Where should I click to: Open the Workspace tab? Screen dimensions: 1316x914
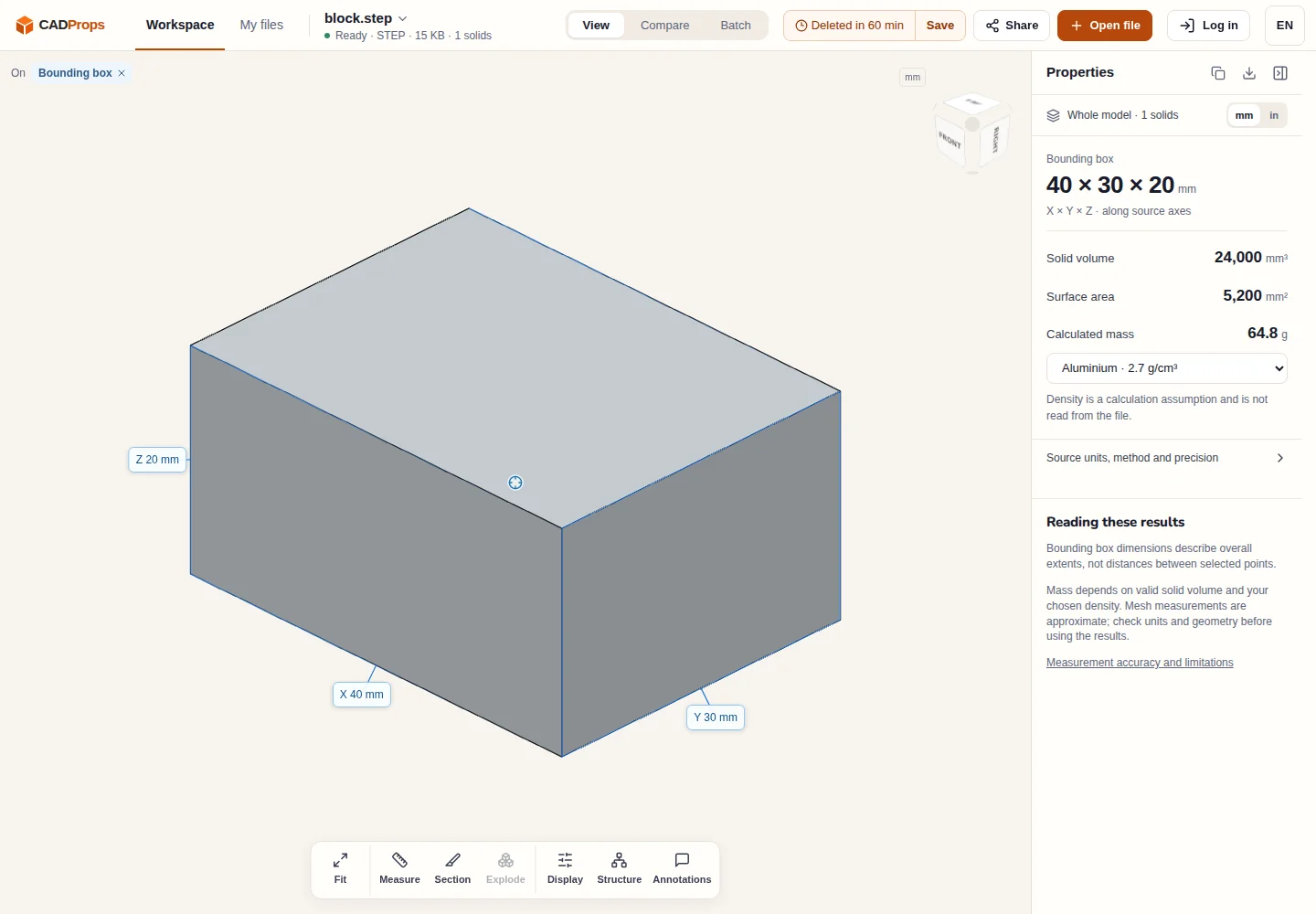[x=180, y=26]
